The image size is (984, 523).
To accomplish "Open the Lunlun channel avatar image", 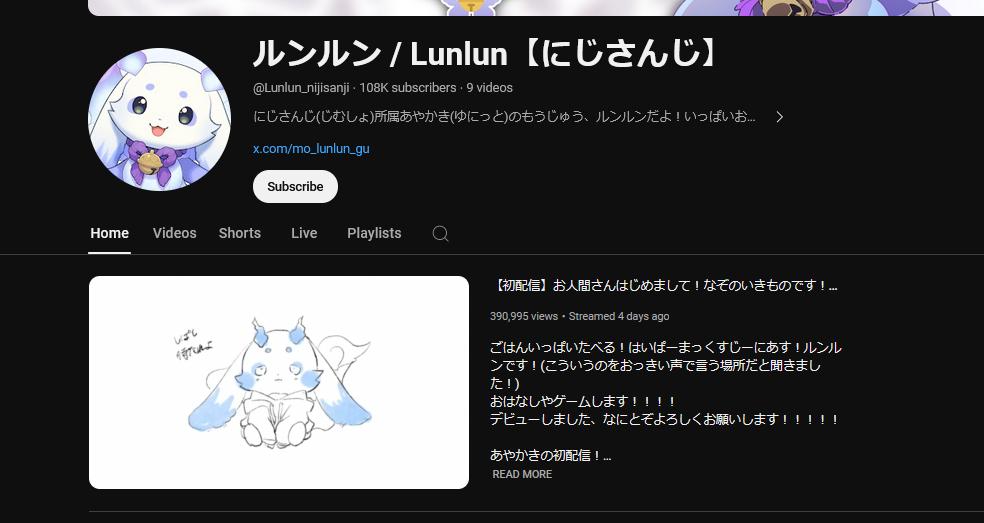I will click(x=159, y=119).
